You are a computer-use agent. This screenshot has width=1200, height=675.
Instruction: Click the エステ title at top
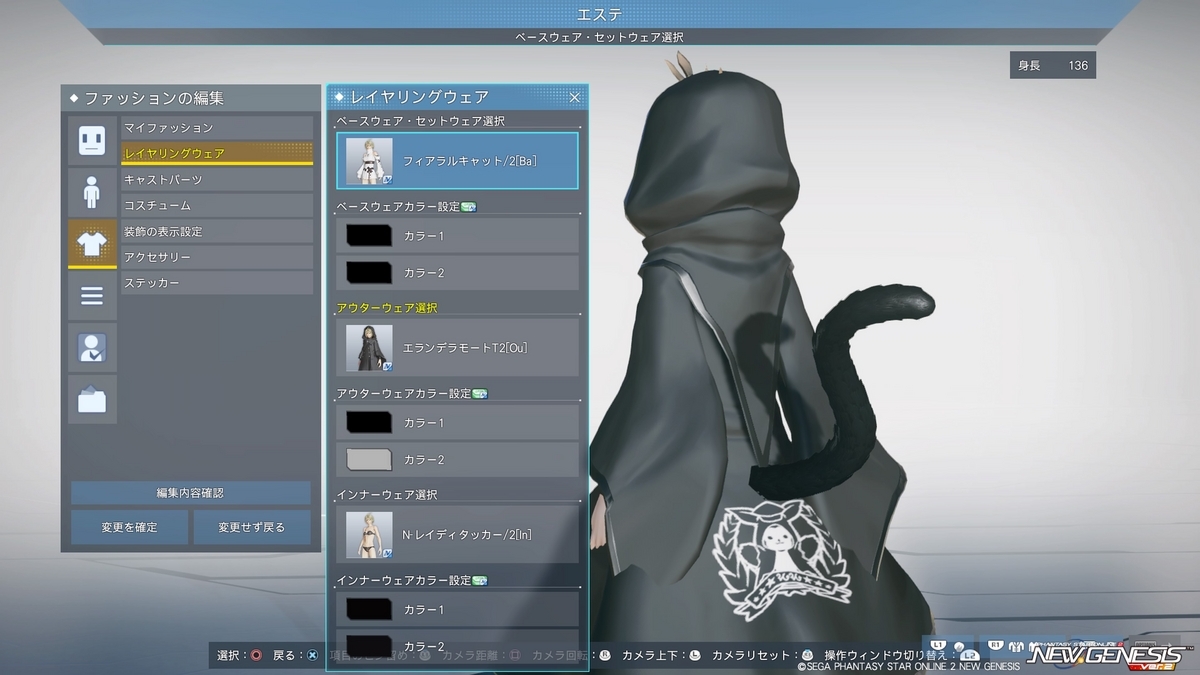pyautogui.click(x=600, y=14)
